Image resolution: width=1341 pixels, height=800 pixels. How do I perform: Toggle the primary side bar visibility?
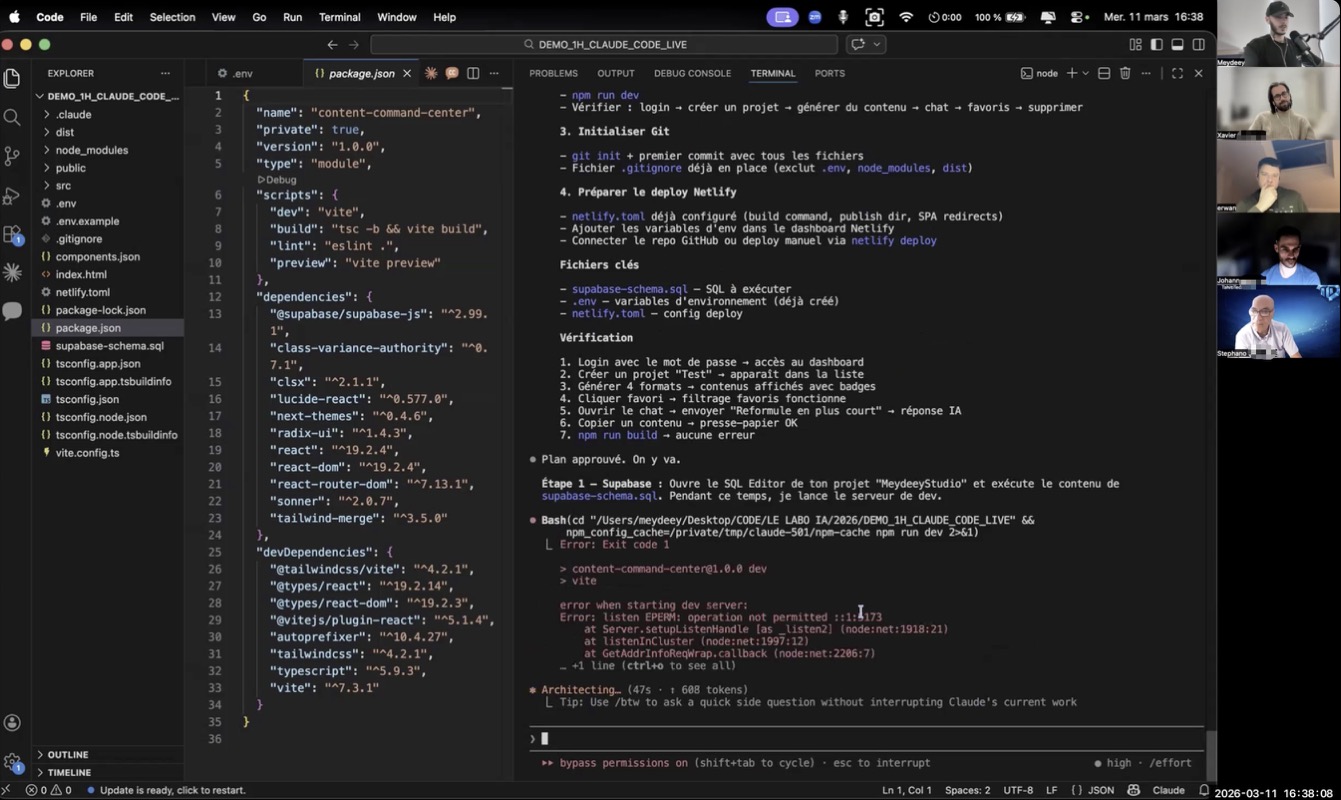click(1156, 44)
